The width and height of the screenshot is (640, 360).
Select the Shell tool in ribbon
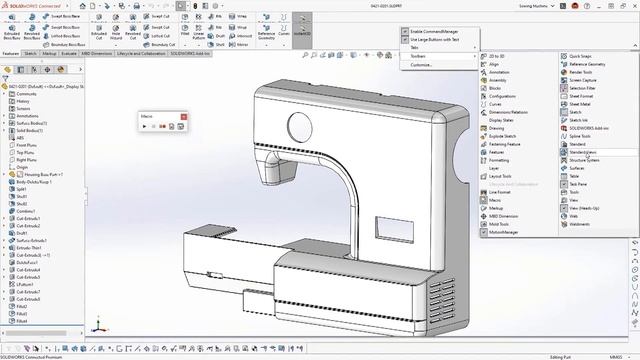pos(216,44)
